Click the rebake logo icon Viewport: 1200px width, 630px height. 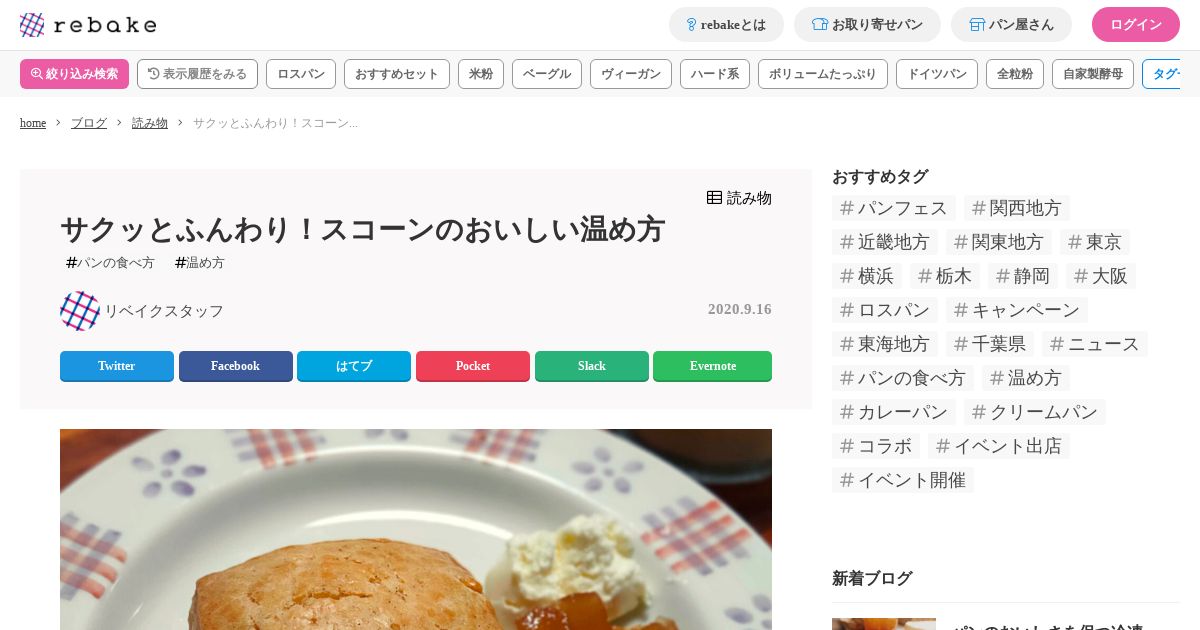click(32, 25)
